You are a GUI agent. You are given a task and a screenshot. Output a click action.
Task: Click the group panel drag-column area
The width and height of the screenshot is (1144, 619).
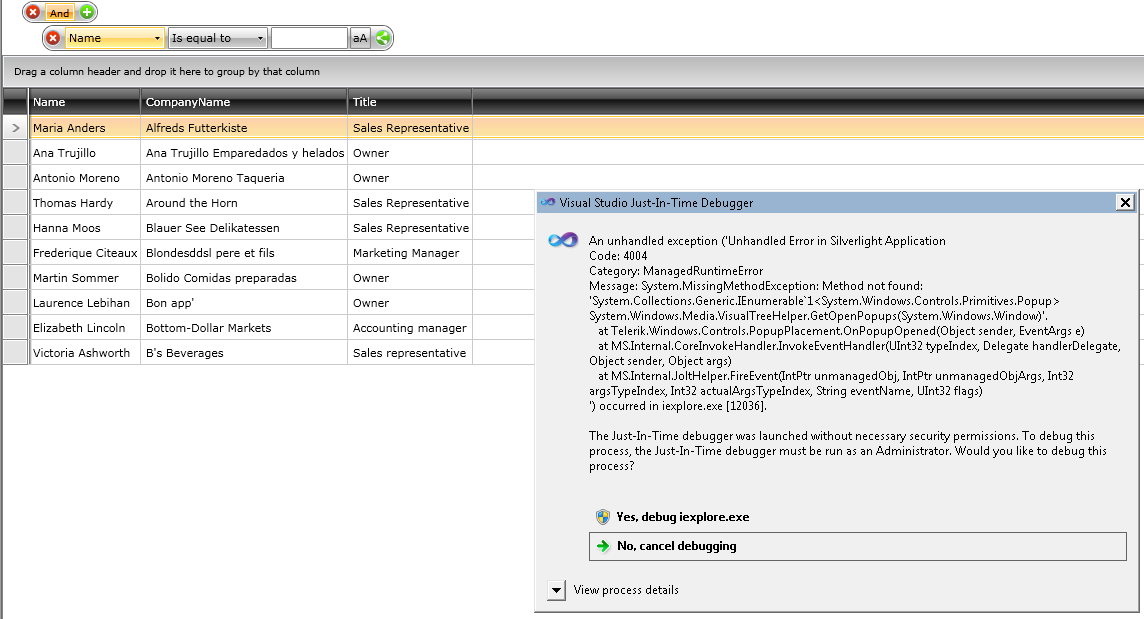point(573,72)
